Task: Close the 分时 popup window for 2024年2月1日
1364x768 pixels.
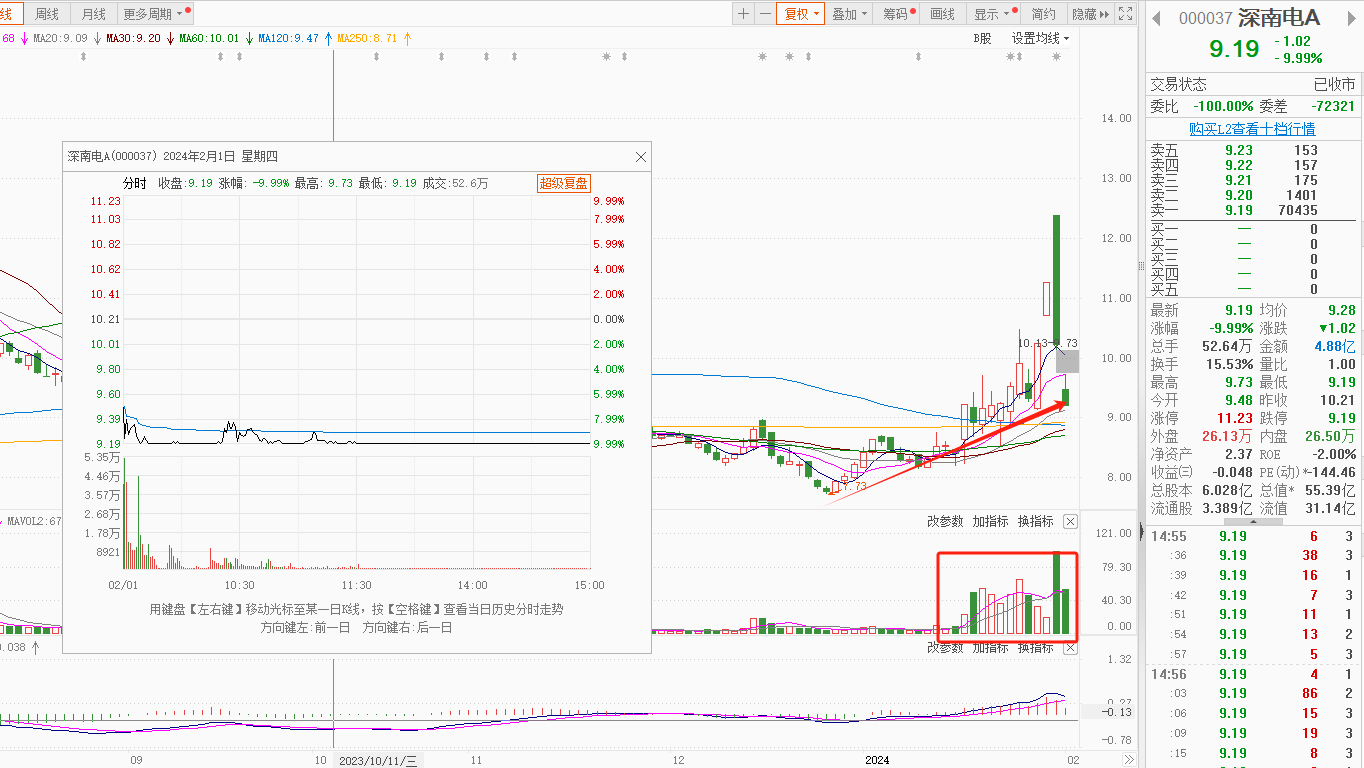Action: tap(641, 157)
